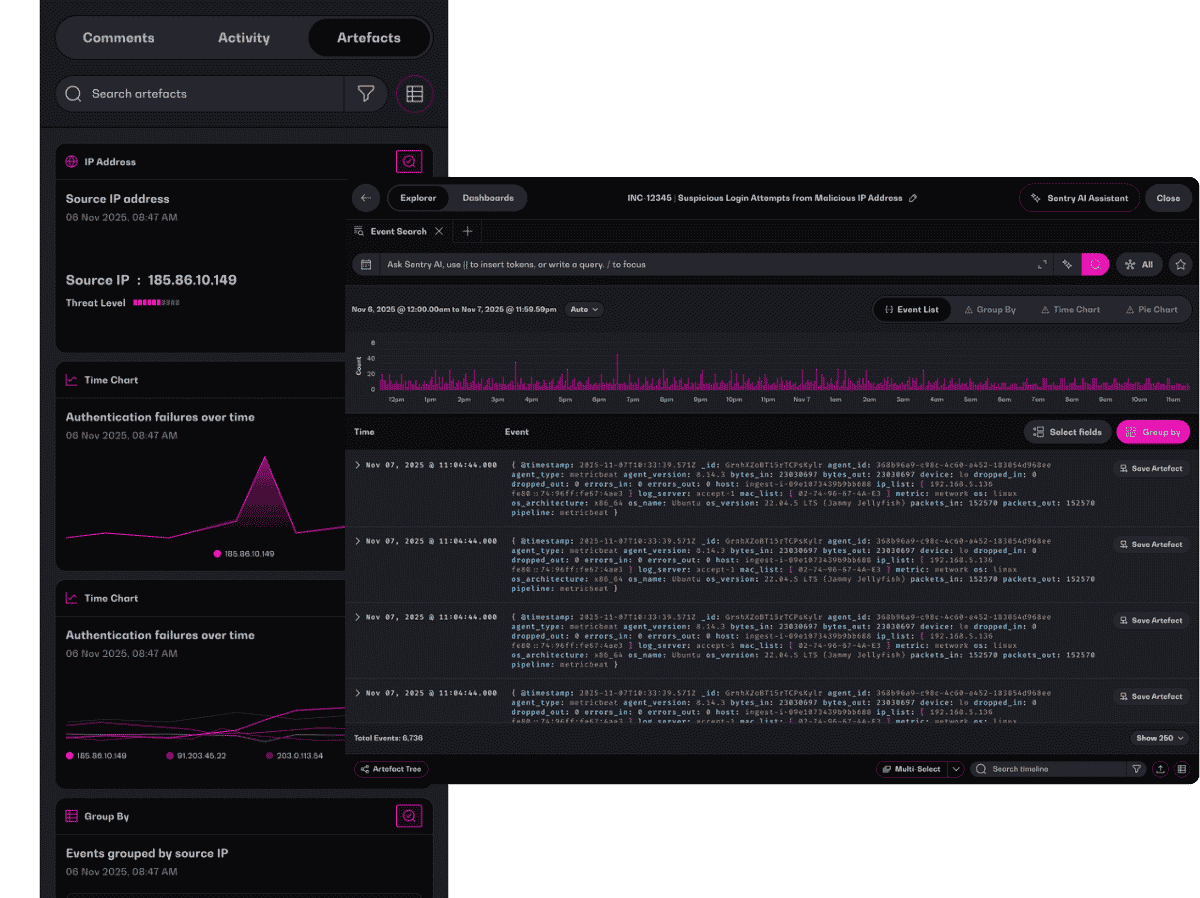The height and width of the screenshot is (898, 1200).
Task: Select the Time Chart view tab
Action: click(1069, 310)
